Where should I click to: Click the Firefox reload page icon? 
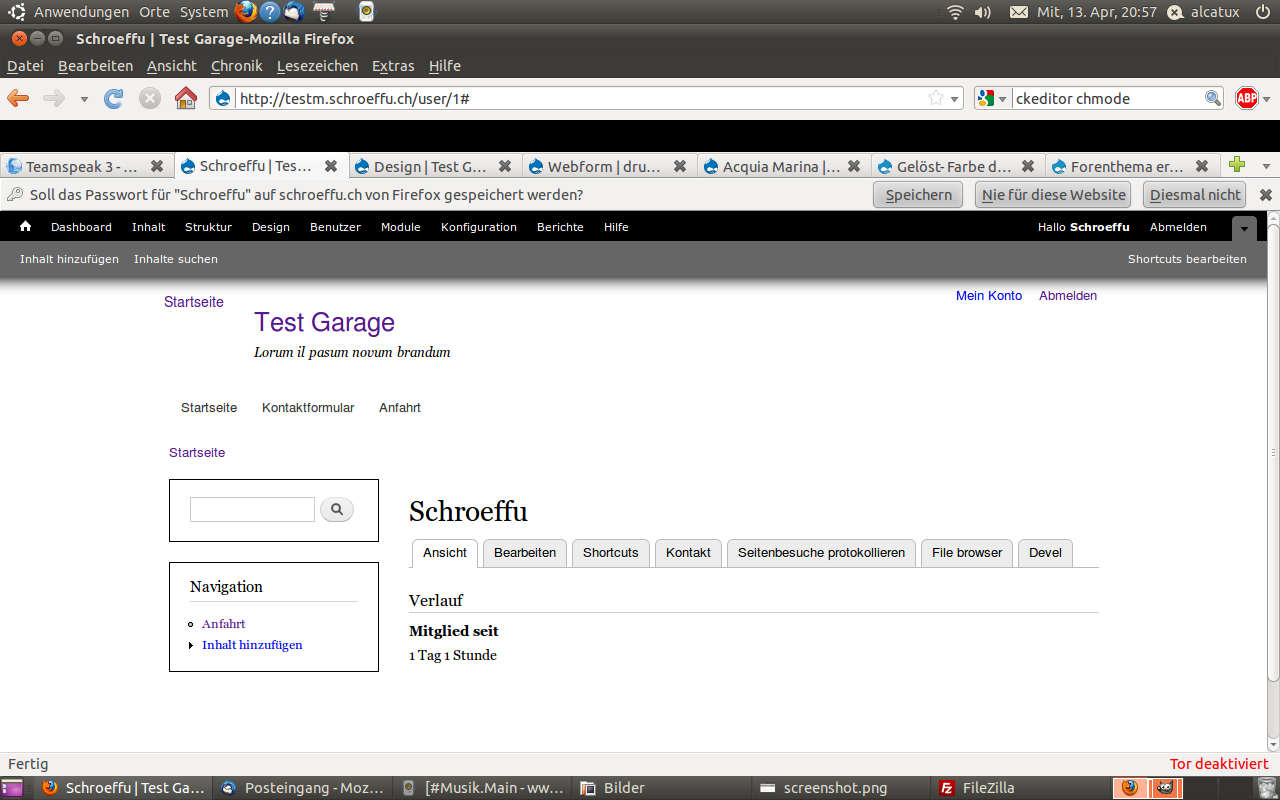pyautogui.click(x=114, y=98)
